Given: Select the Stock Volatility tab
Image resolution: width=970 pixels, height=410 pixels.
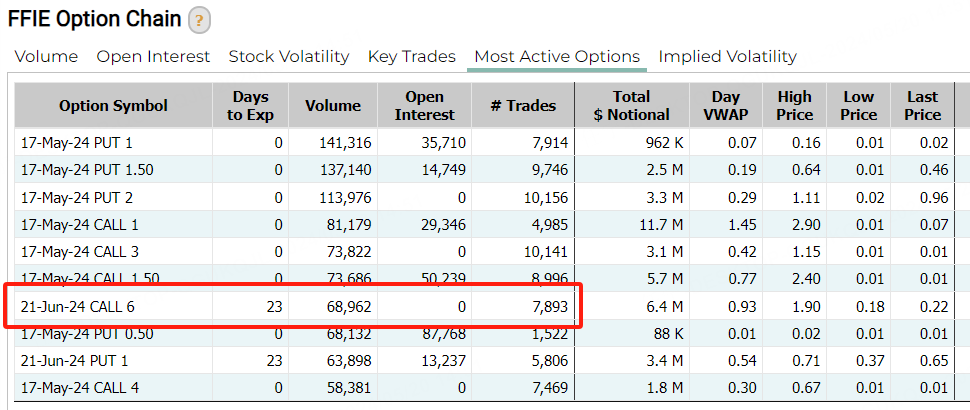Looking at the screenshot, I should [289, 57].
